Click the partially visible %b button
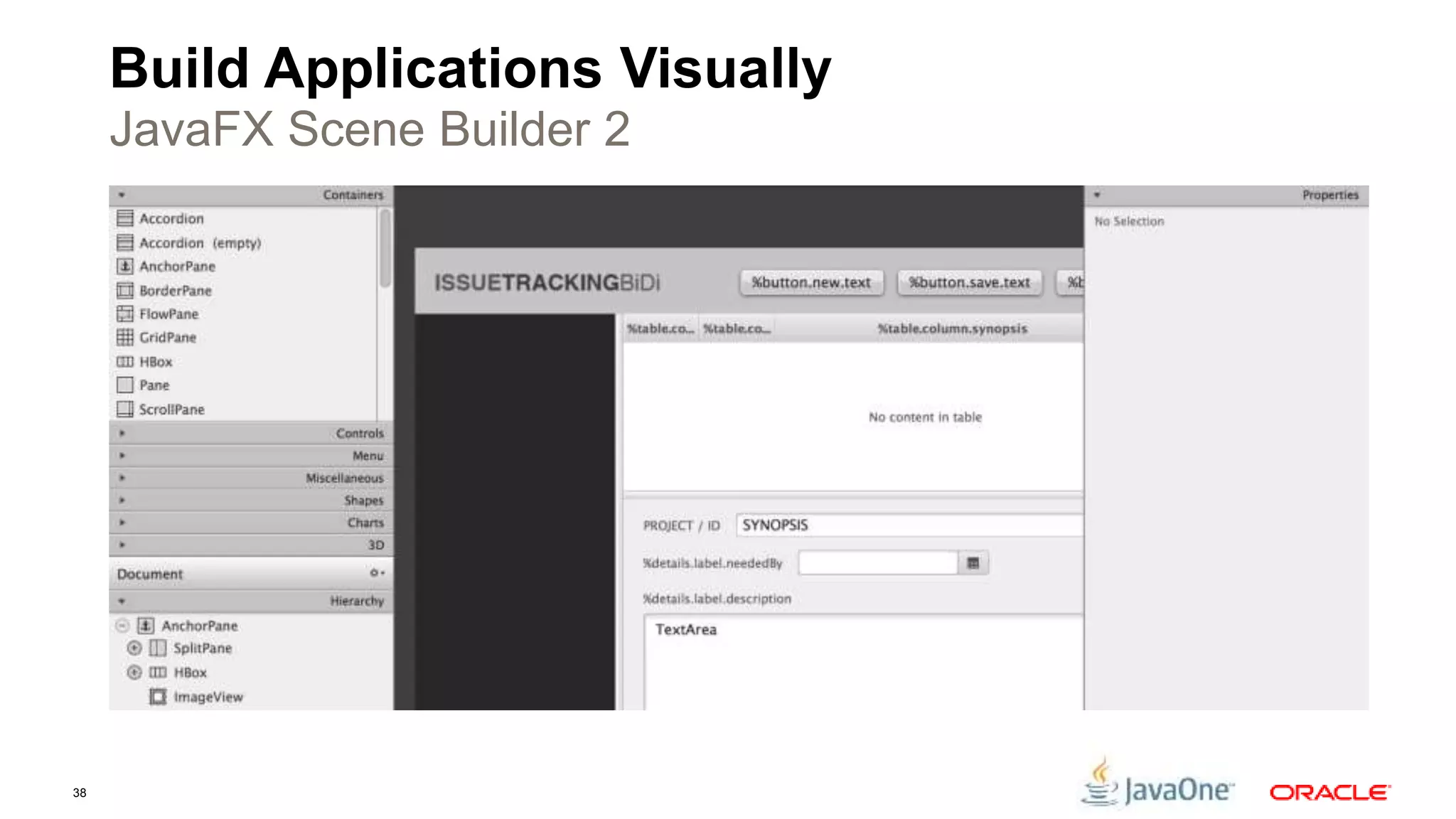Viewport: 1456px width, 819px height. 1071,282
